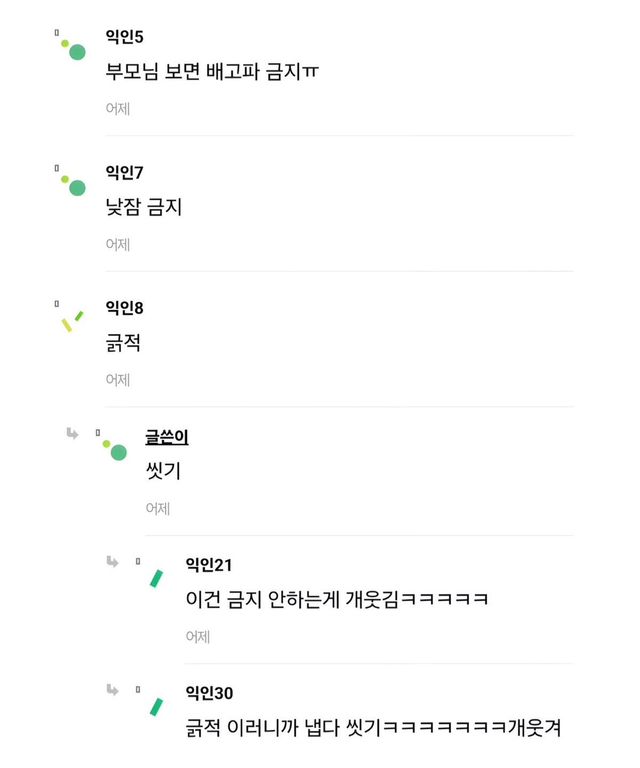Screen dimensions: 640x768
Task: Select the 익인8 username
Action: click(x=124, y=308)
